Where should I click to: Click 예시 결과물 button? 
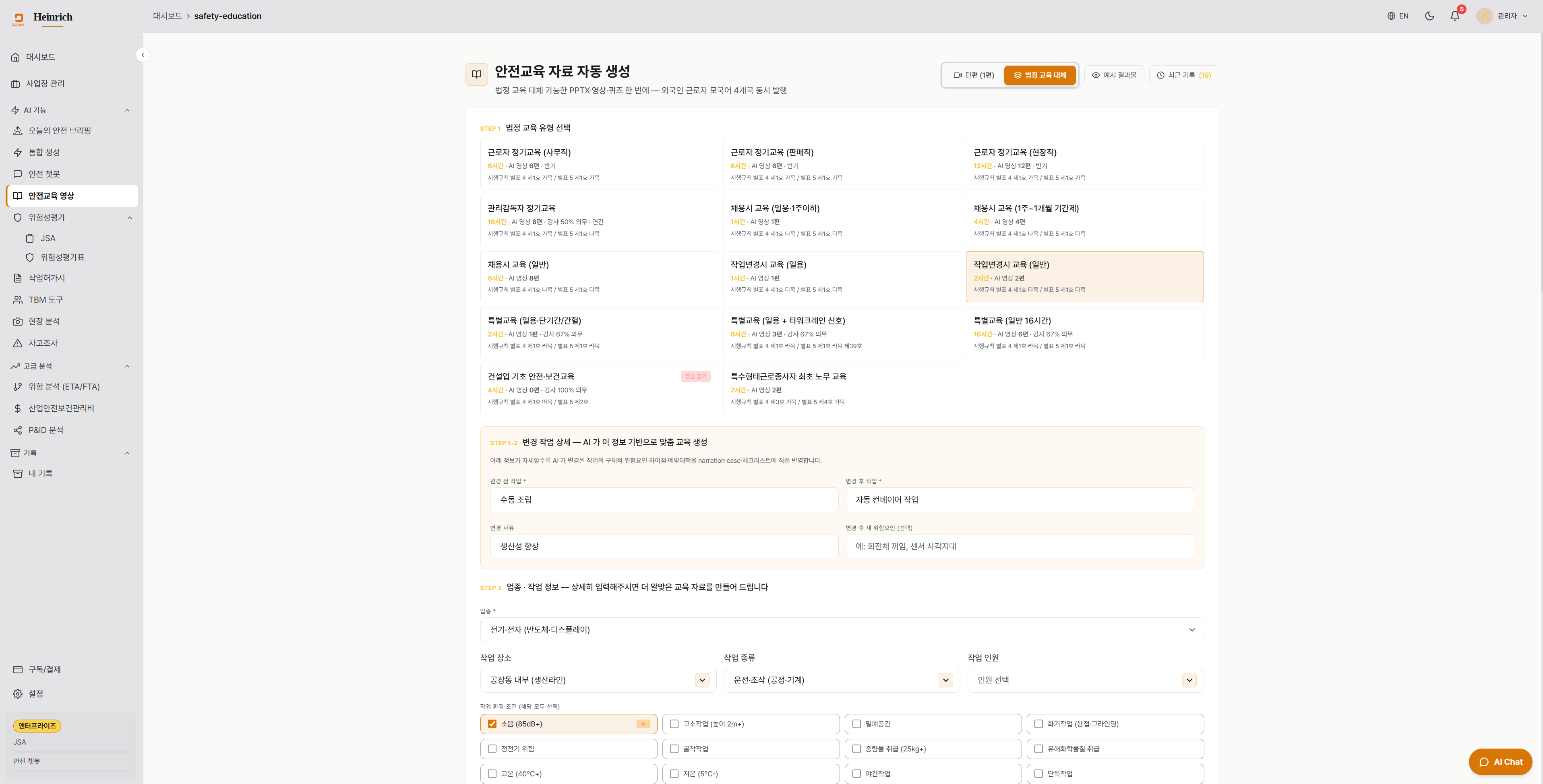1114,75
